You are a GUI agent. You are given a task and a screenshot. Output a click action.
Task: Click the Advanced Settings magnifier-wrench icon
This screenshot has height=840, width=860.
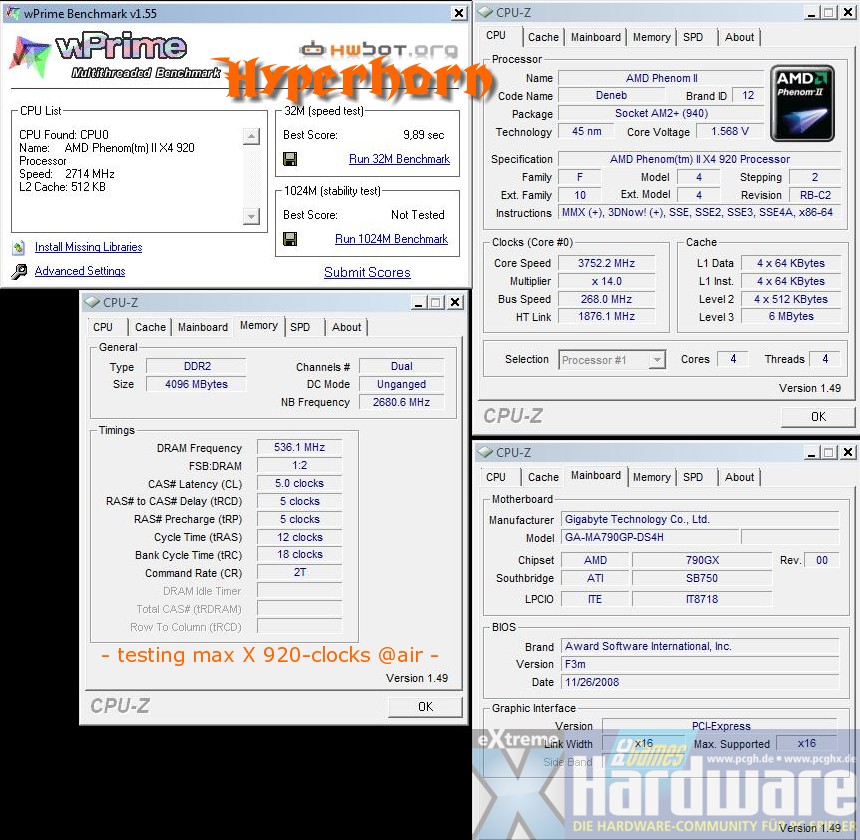tap(19, 271)
